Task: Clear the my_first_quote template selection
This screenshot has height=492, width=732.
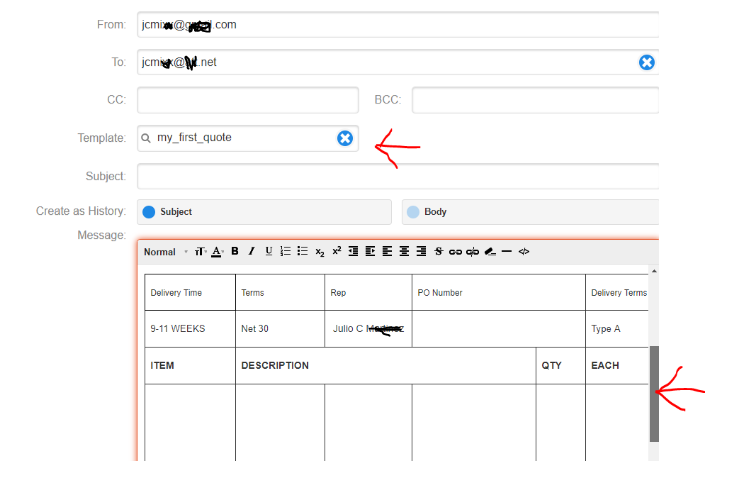Action: [345, 138]
